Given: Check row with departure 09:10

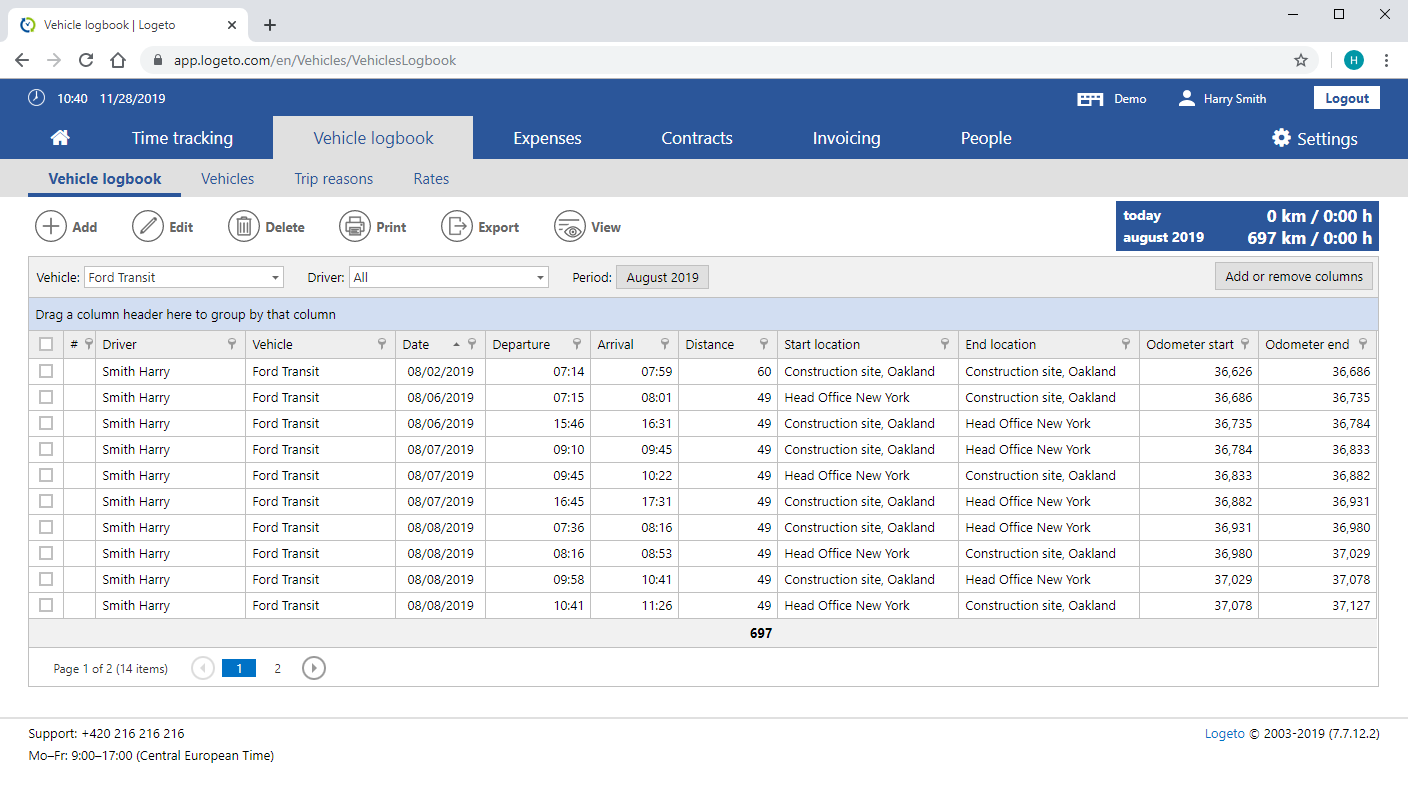Looking at the screenshot, I should pos(46,449).
